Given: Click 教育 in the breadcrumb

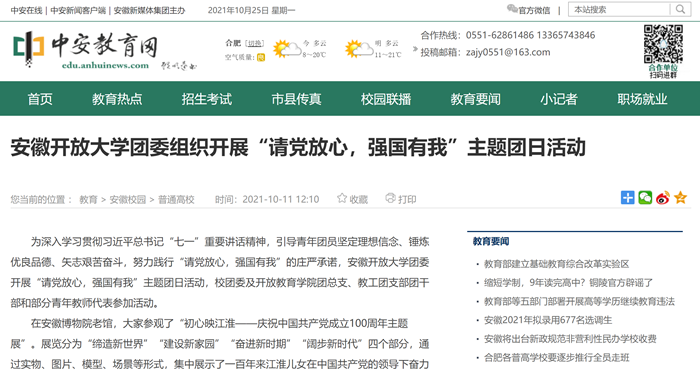Looking at the screenshot, I should (x=88, y=199).
